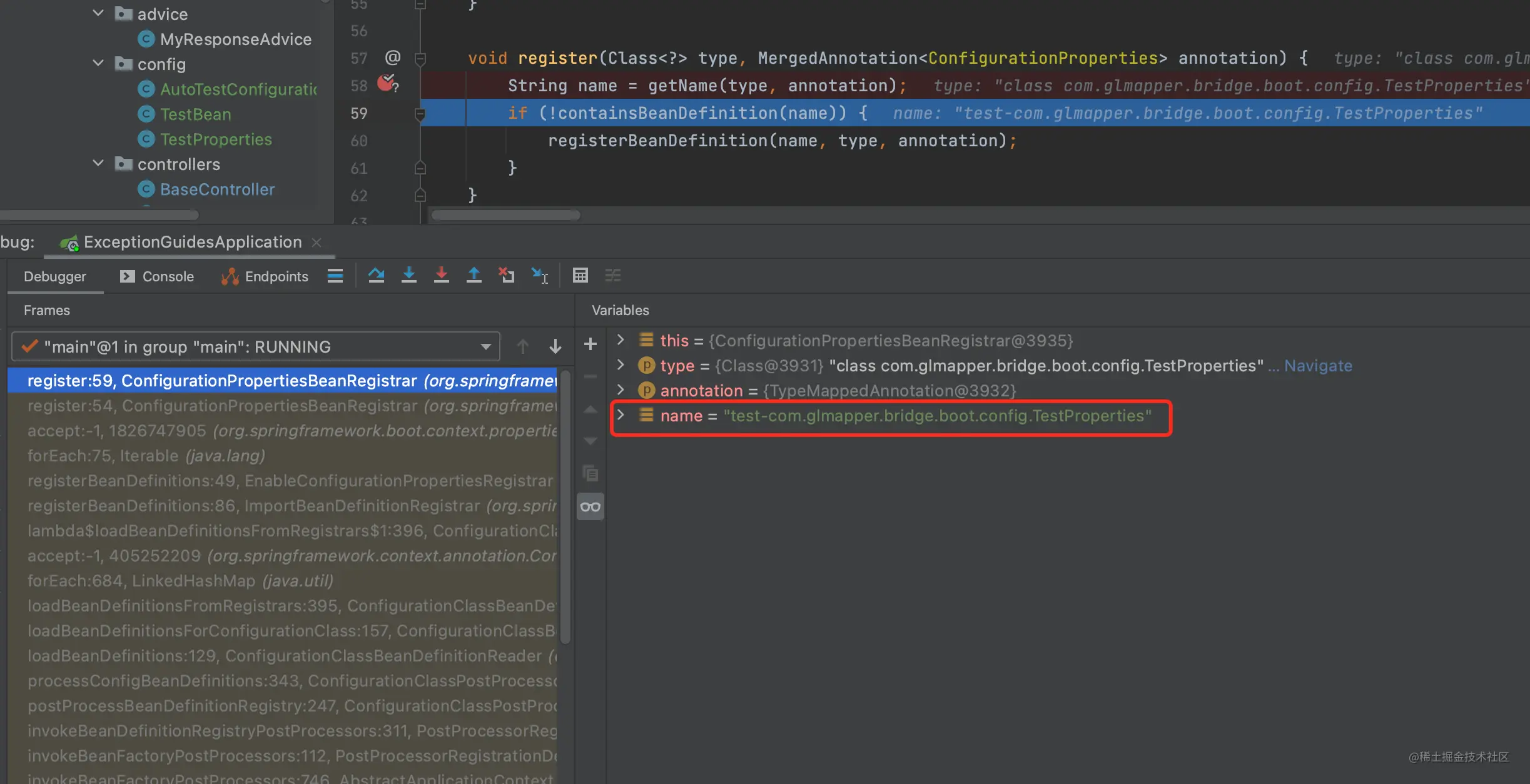Expand the 'annotation' variable node

(x=621, y=389)
